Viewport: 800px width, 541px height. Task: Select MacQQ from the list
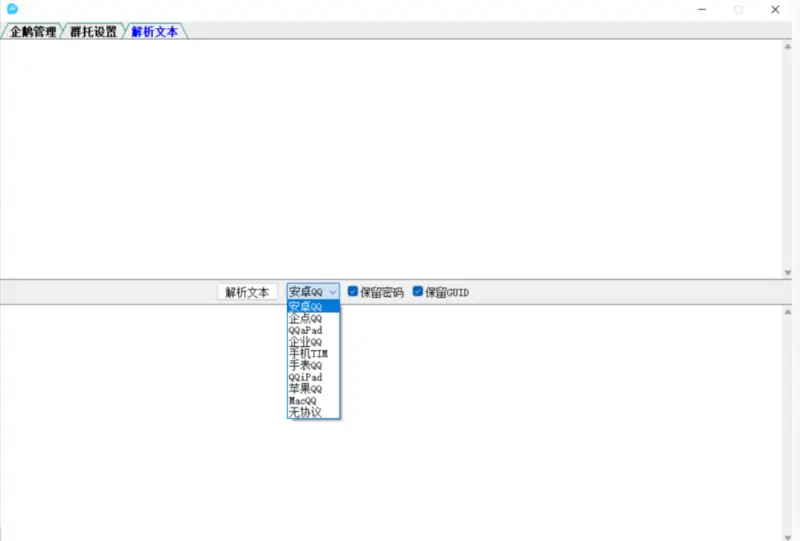(x=312, y=400)
